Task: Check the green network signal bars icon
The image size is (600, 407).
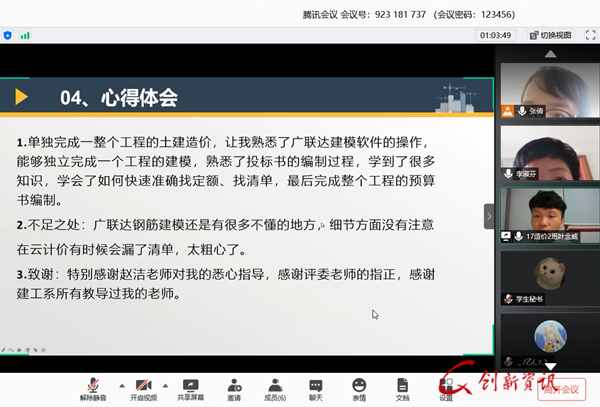Action: [x=25, y=36]
